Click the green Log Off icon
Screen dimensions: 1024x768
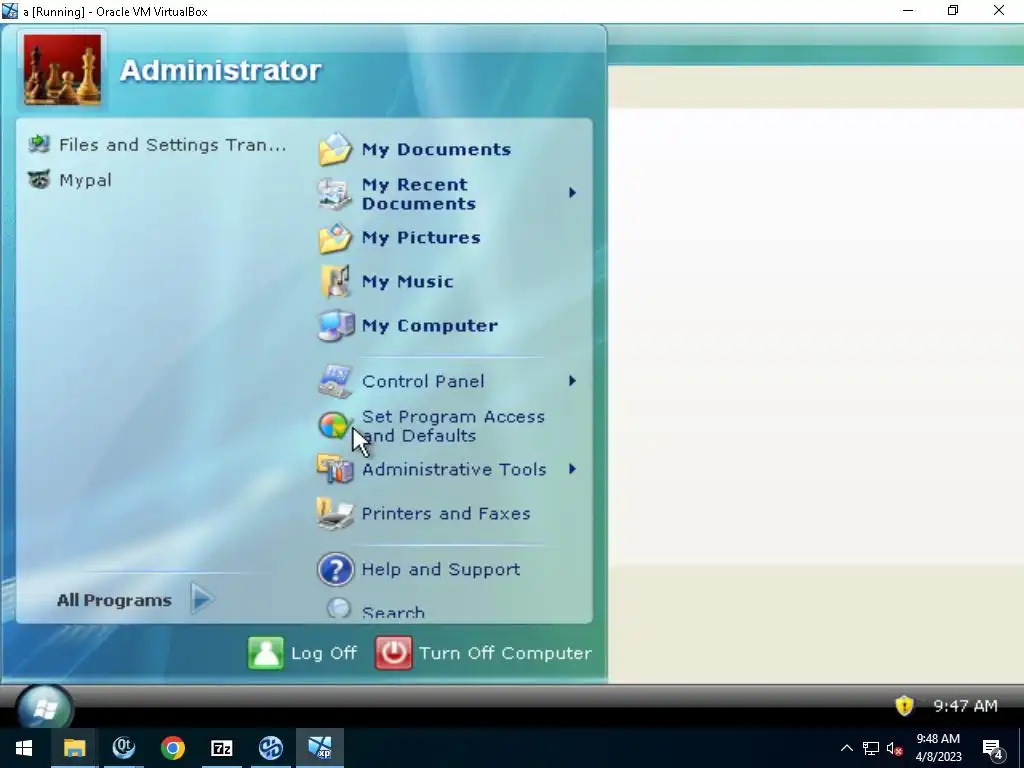(x=266, y=653)
